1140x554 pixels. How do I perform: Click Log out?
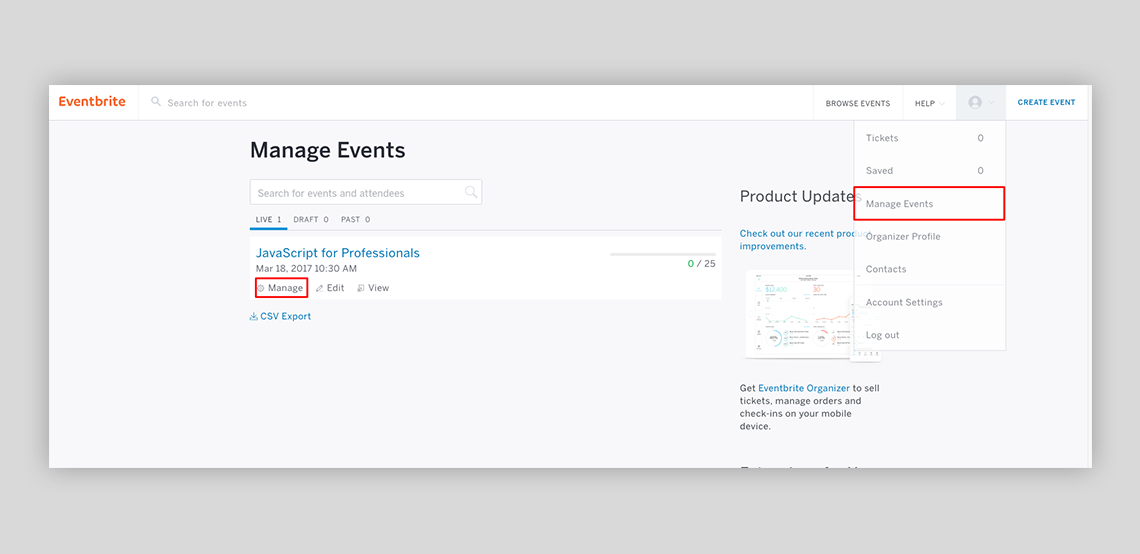coord(930,335)
